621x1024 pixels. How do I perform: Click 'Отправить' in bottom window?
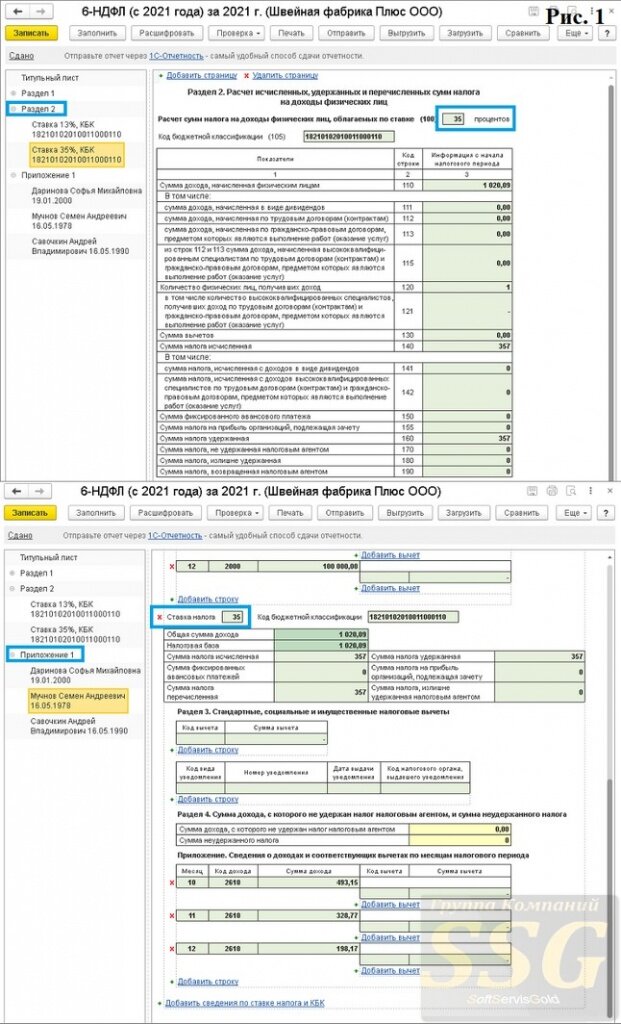(346, 513)
